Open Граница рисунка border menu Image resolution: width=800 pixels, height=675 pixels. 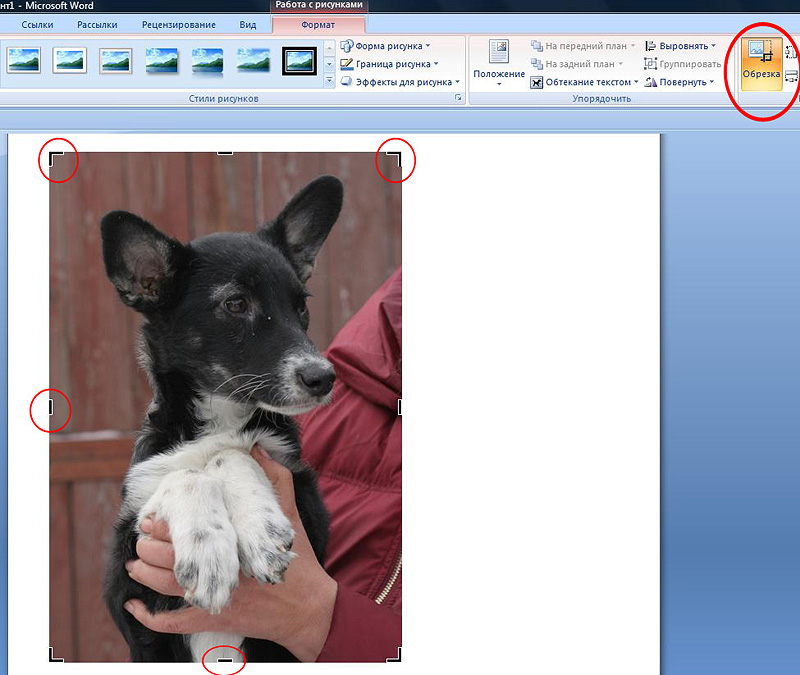389,64
